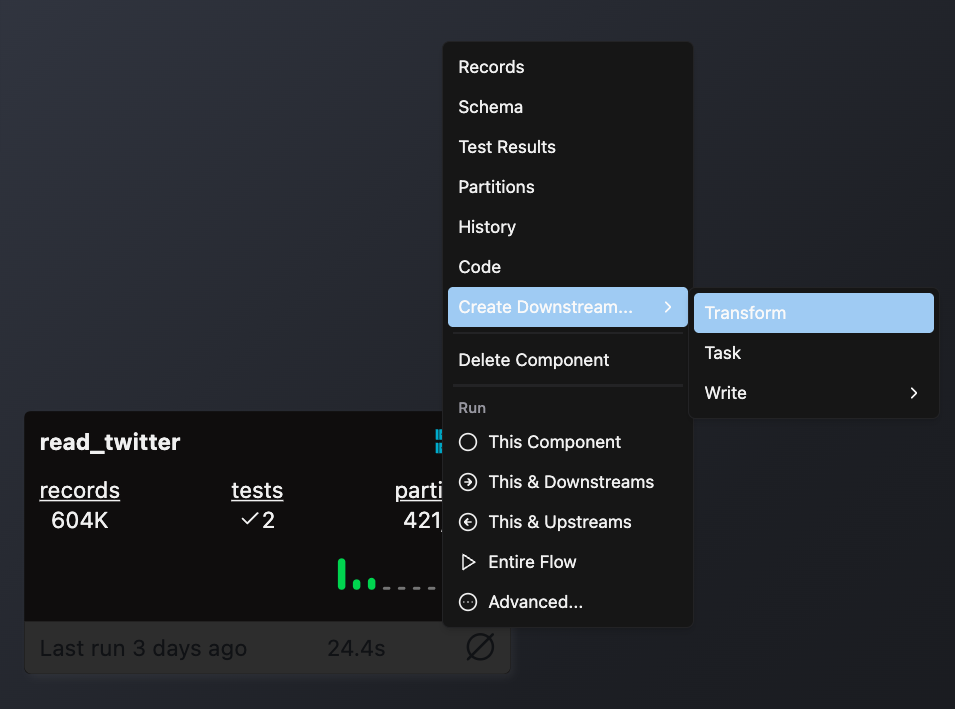Click the checkmark 2 tests value
Viewport: 955px width, 709px height.
tap(258, 520)
